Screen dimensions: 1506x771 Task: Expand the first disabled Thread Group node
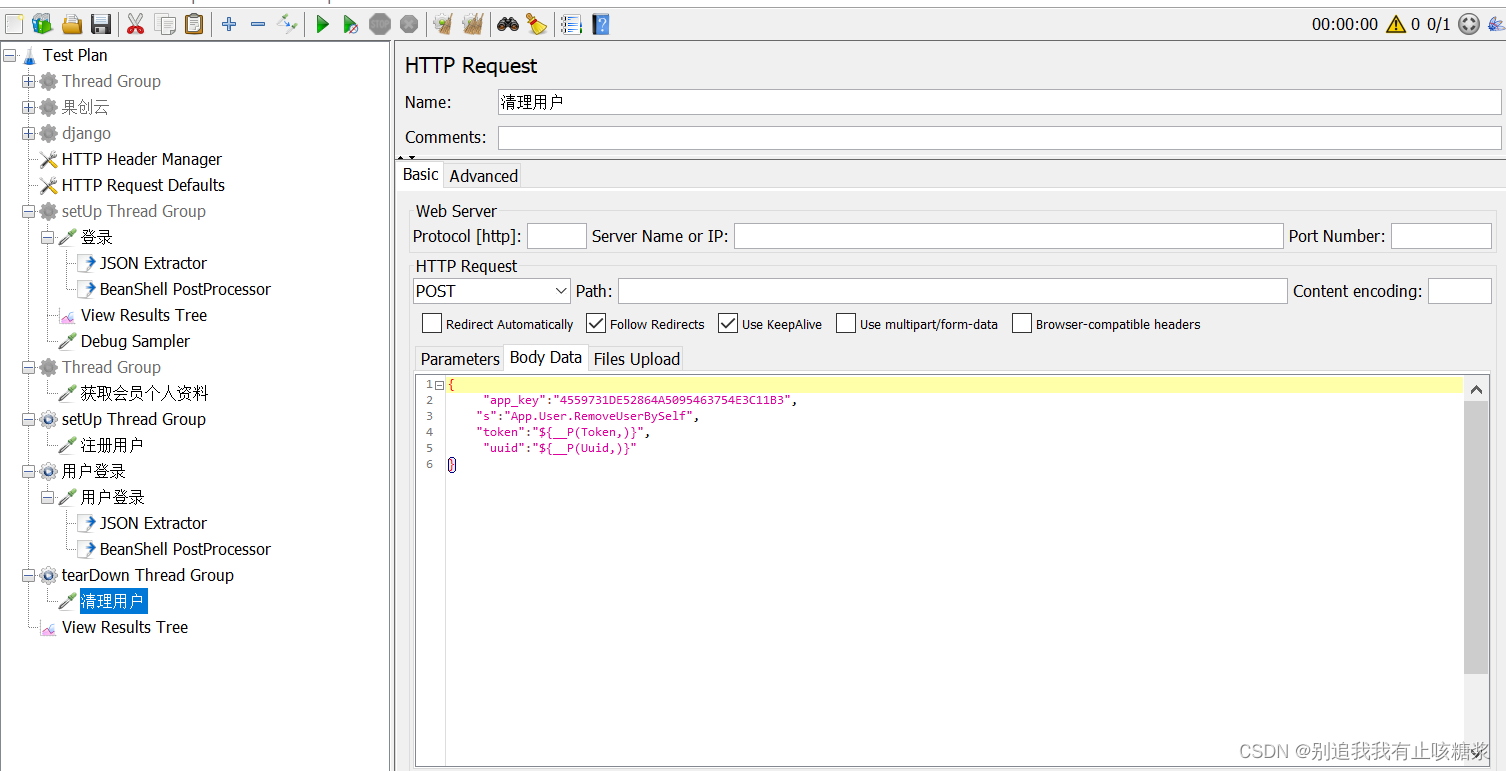[x=28, y=81]
